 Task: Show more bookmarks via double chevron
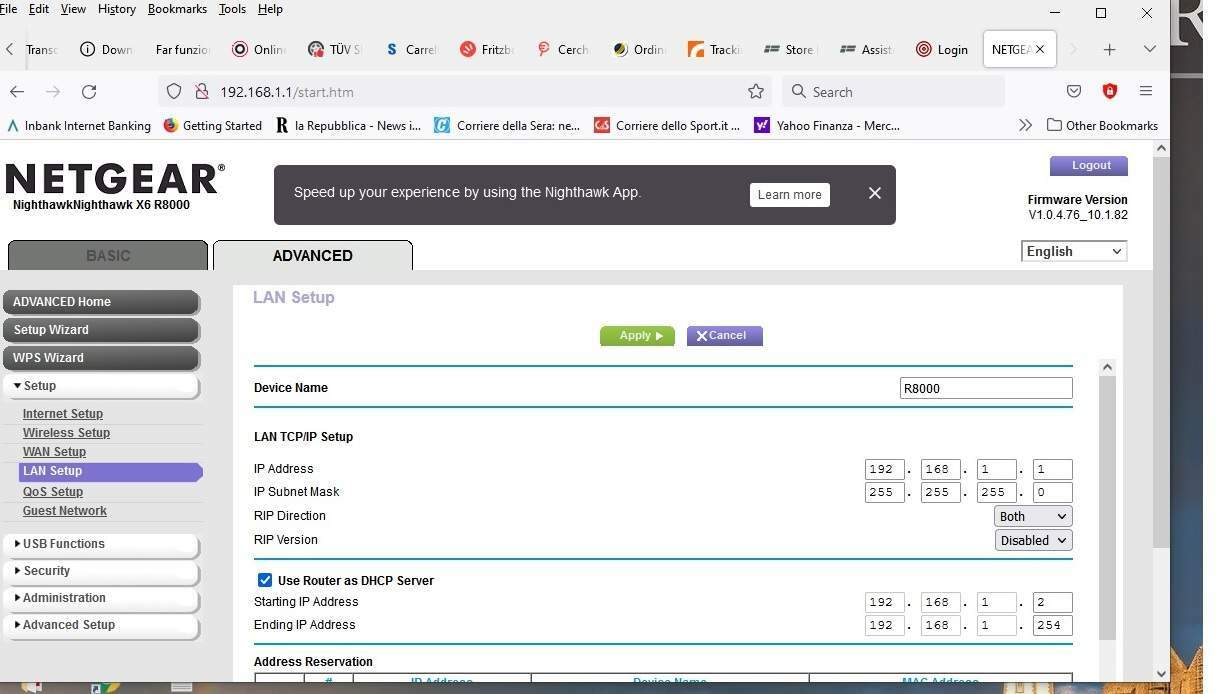[1025, 125]
